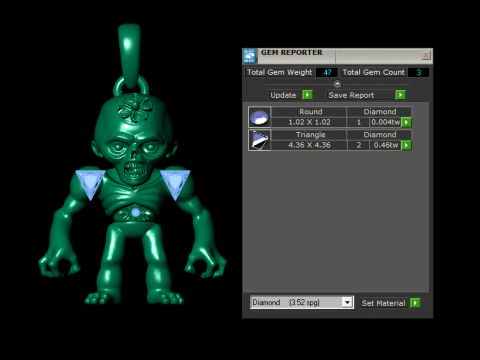Click green arrow next to Set Material
Viewport: 480px width, 360px height.
pos(415,303)
